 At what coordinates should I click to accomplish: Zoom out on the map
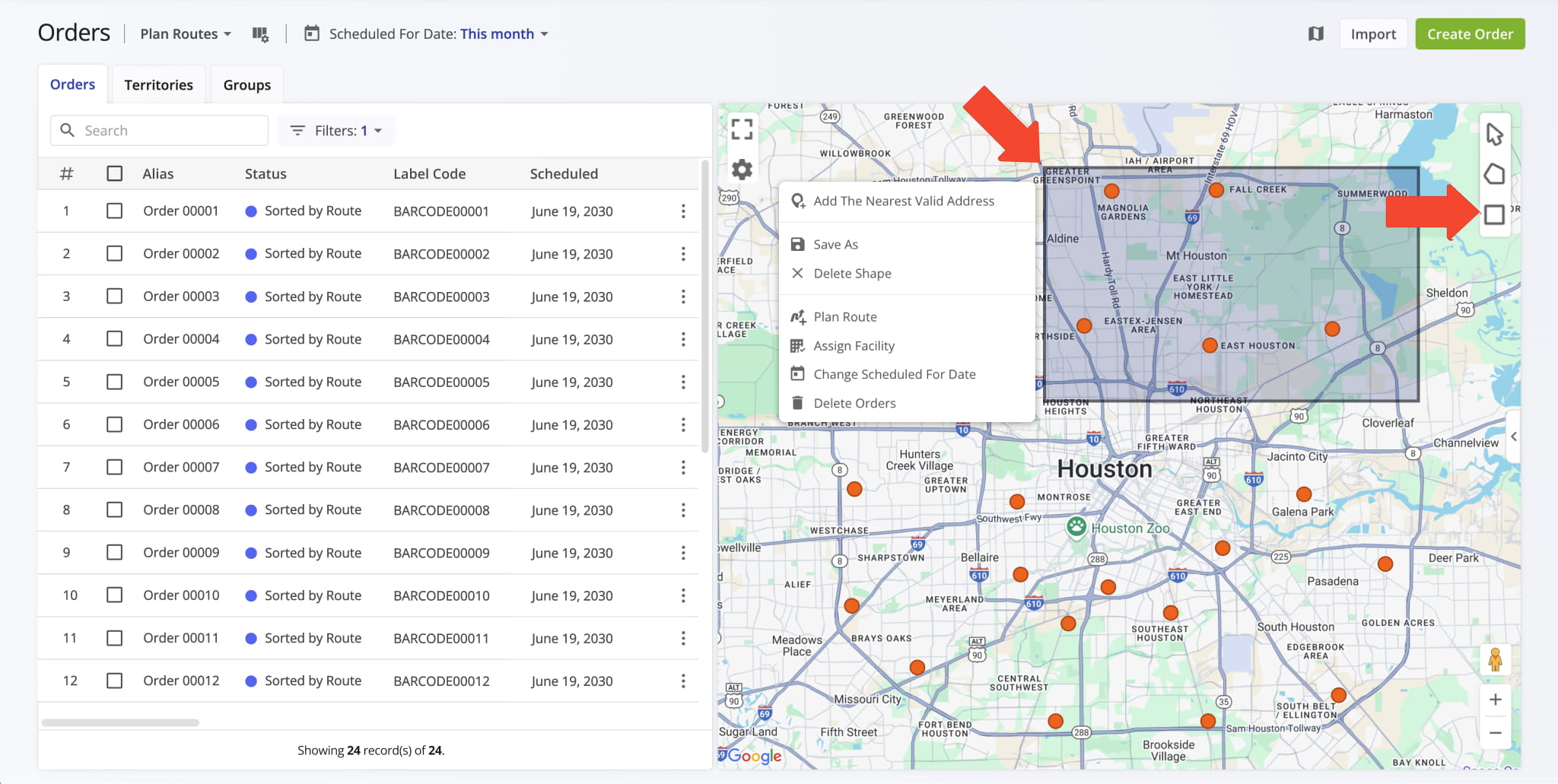[1495, 733]
